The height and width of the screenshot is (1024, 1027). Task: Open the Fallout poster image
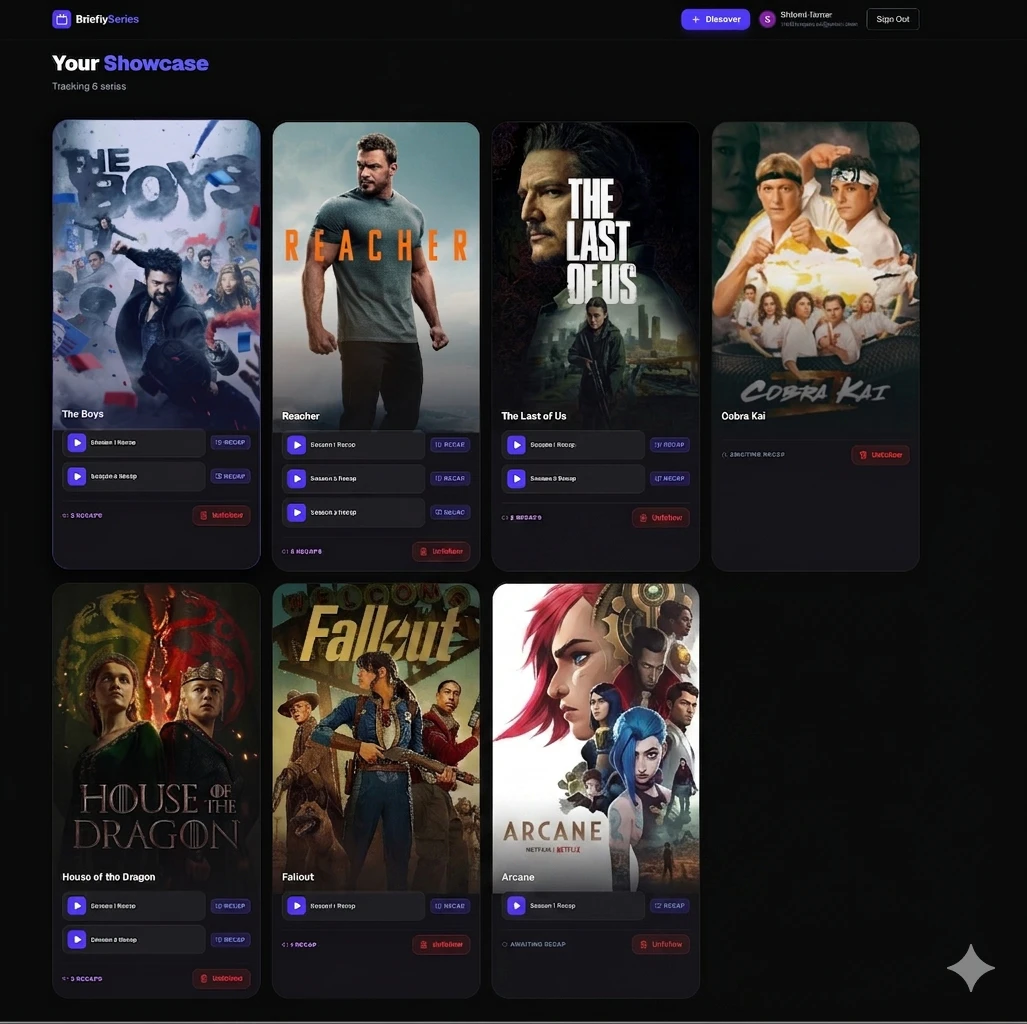click(x=376, y=737)
